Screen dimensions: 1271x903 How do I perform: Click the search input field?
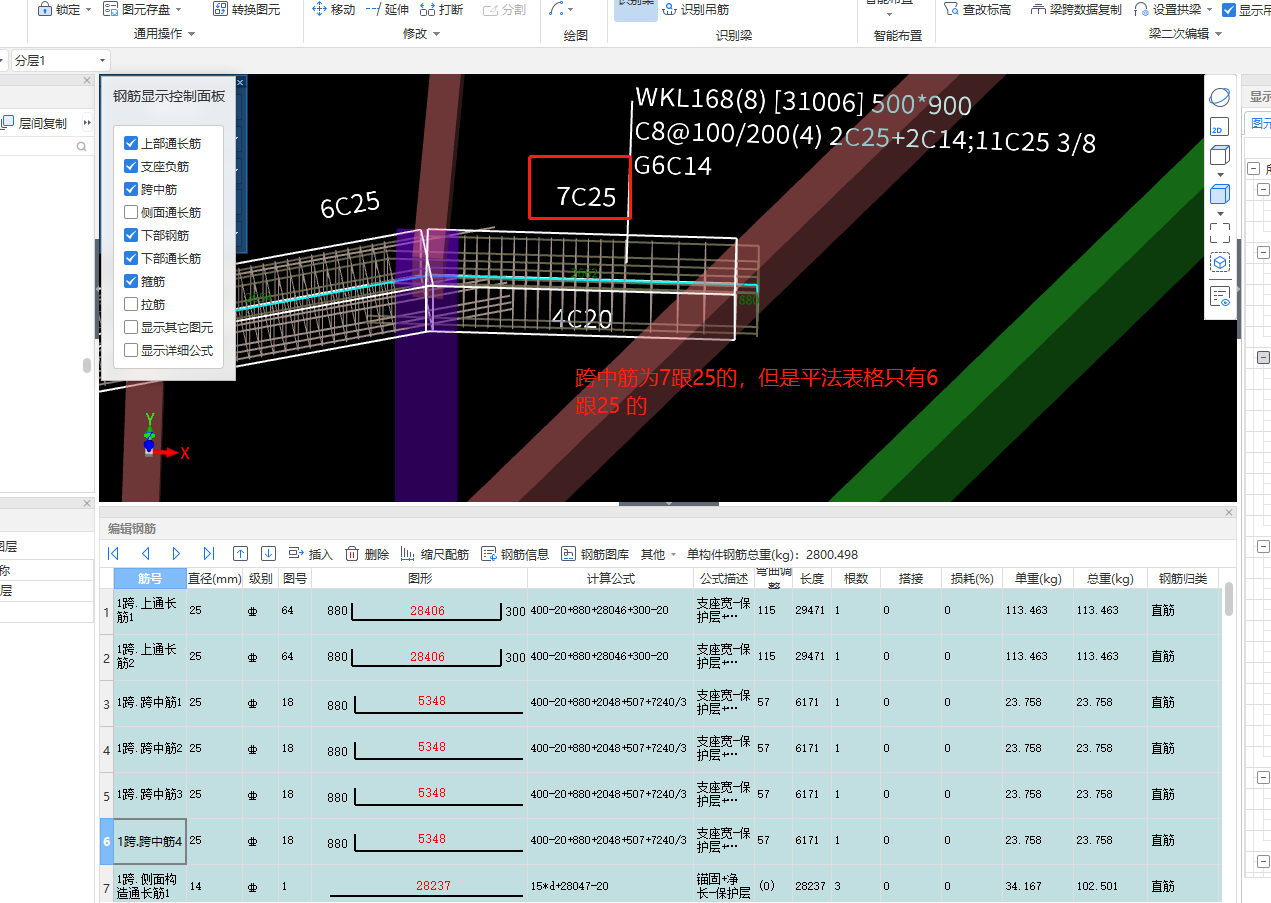[x=38, y=146]
